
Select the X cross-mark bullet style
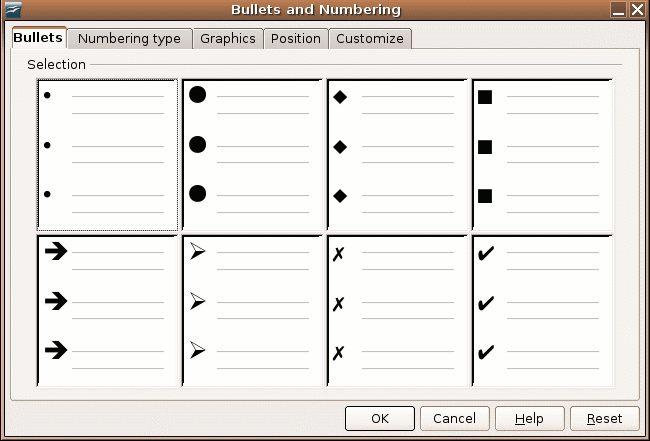tap(397, 311)
